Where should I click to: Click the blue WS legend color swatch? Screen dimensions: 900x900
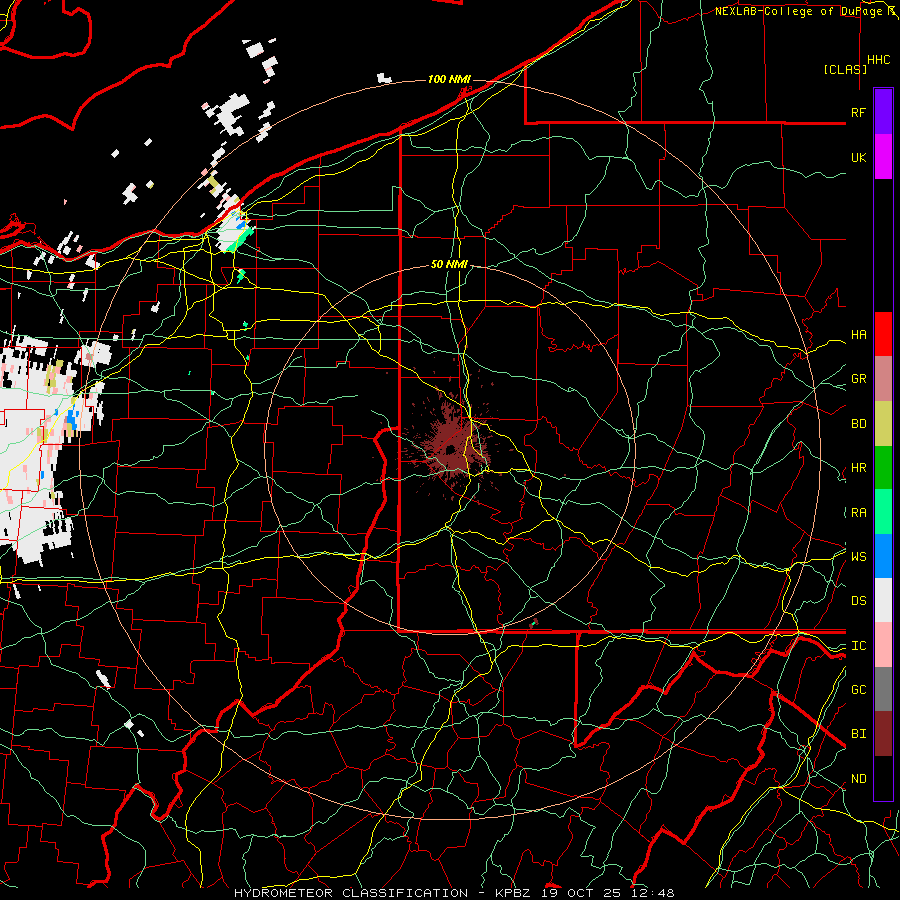coord(883,556)
